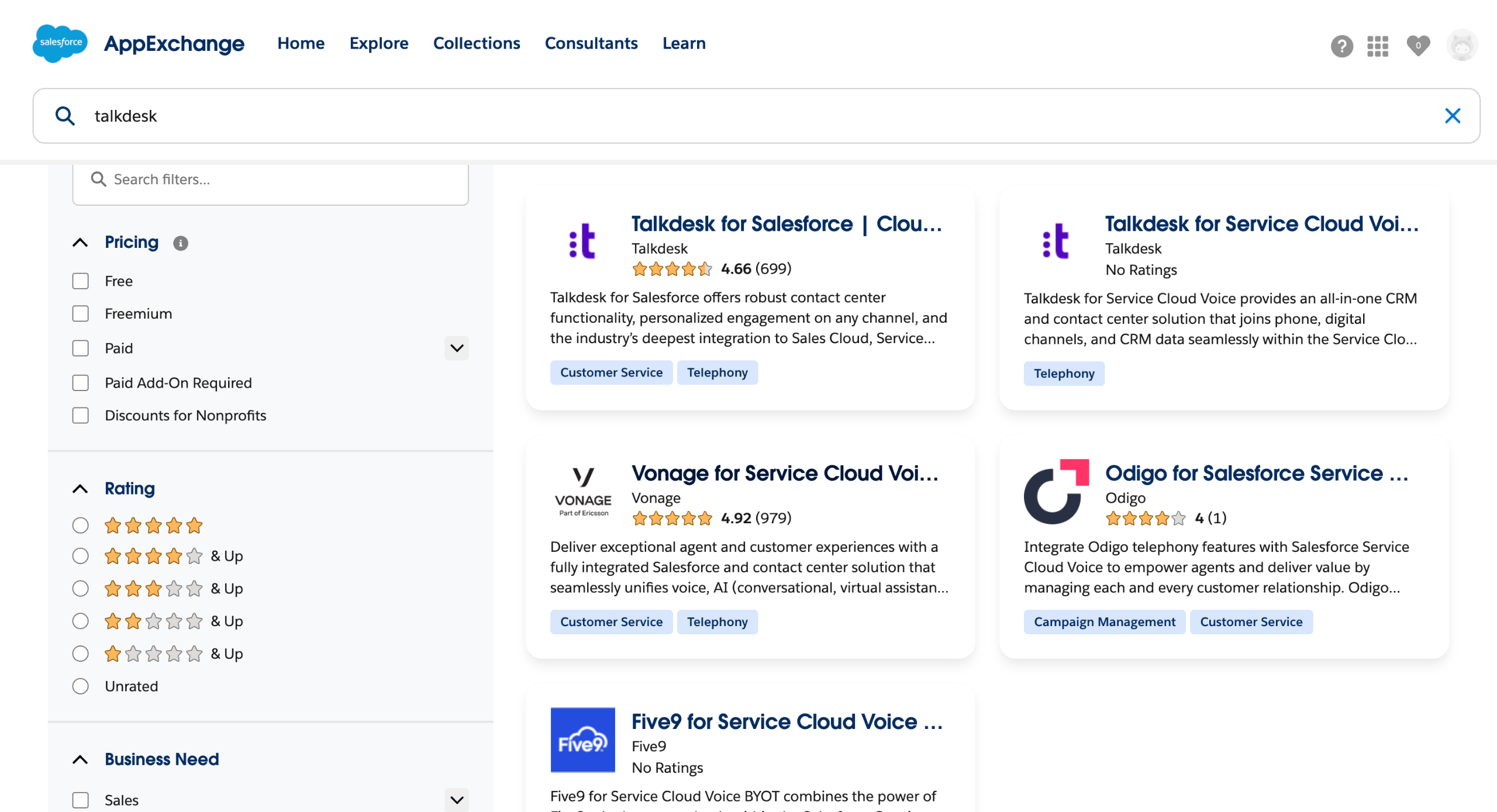Expand the Sales business need chevron
Screen dimensions: 1497x812
(x=457, y=800)
